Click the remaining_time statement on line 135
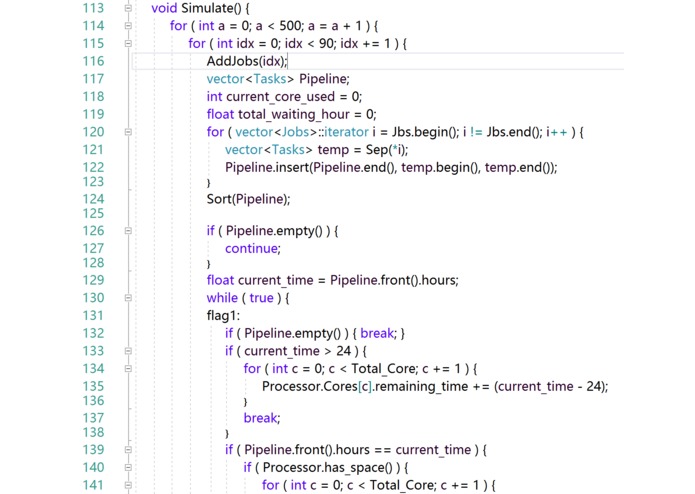This screenshot has height=494, width=695. 435,386
